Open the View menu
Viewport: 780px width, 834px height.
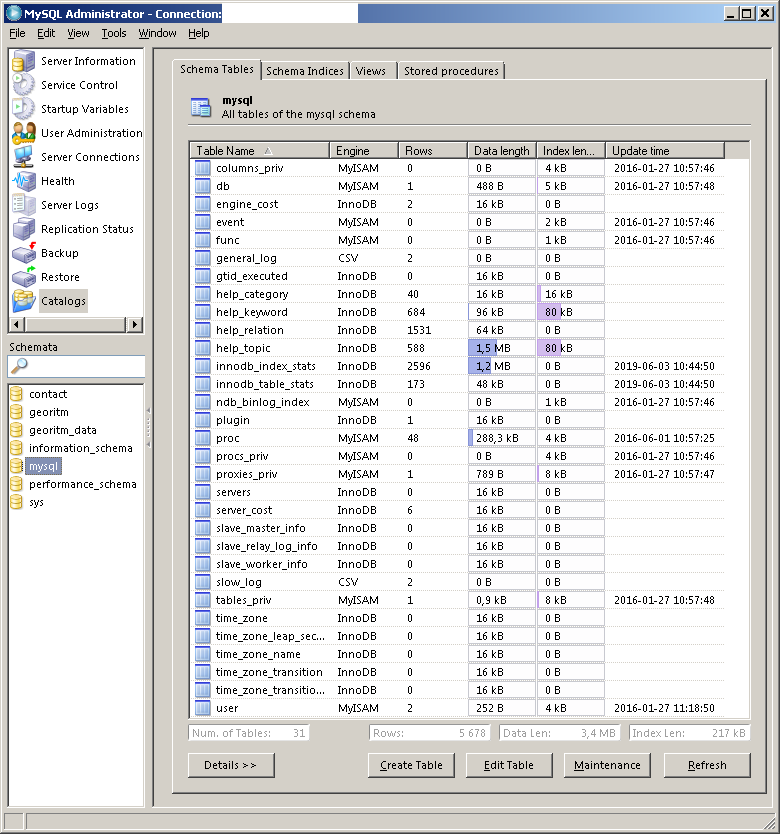tap(78, 33)
